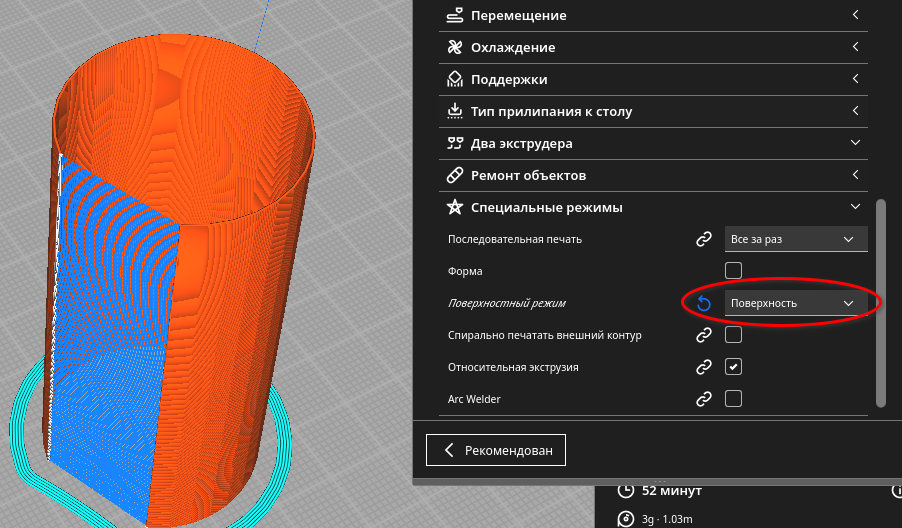Expand Охлаждение section using its chevron
This screenshot has height=528, width=902.
click(x=855, y=47)
